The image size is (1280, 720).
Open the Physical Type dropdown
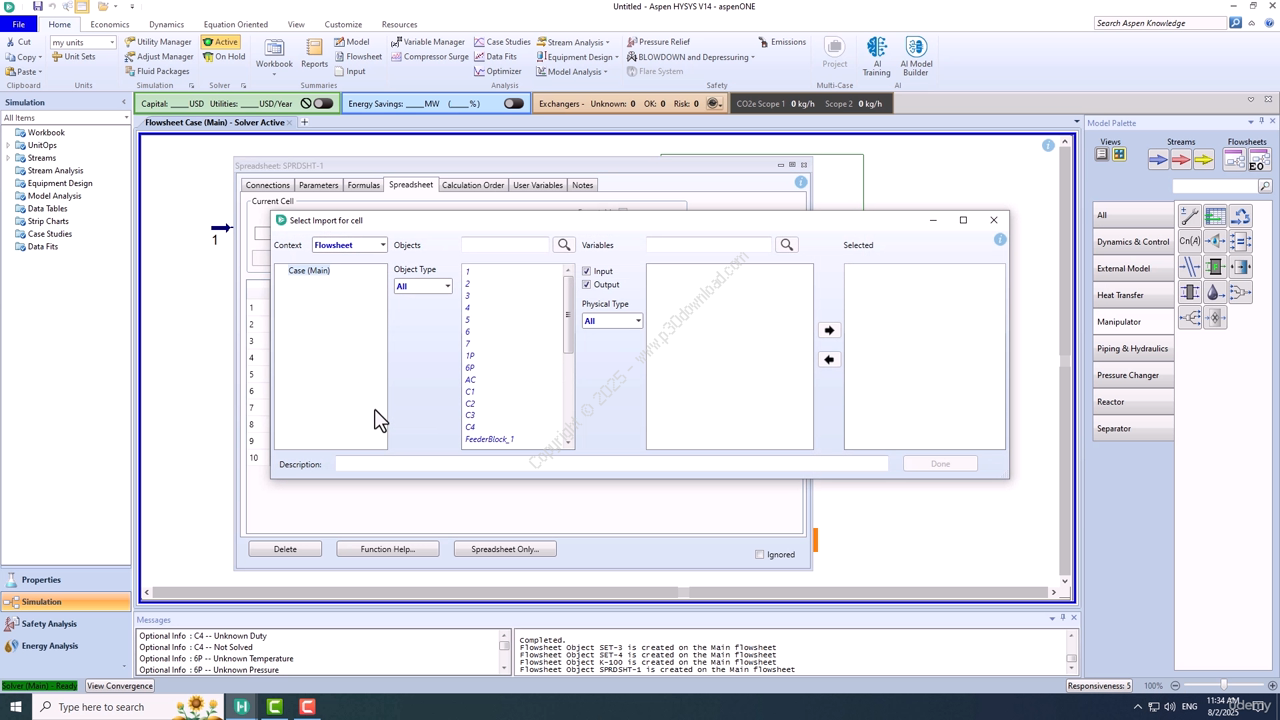[612, 321]
